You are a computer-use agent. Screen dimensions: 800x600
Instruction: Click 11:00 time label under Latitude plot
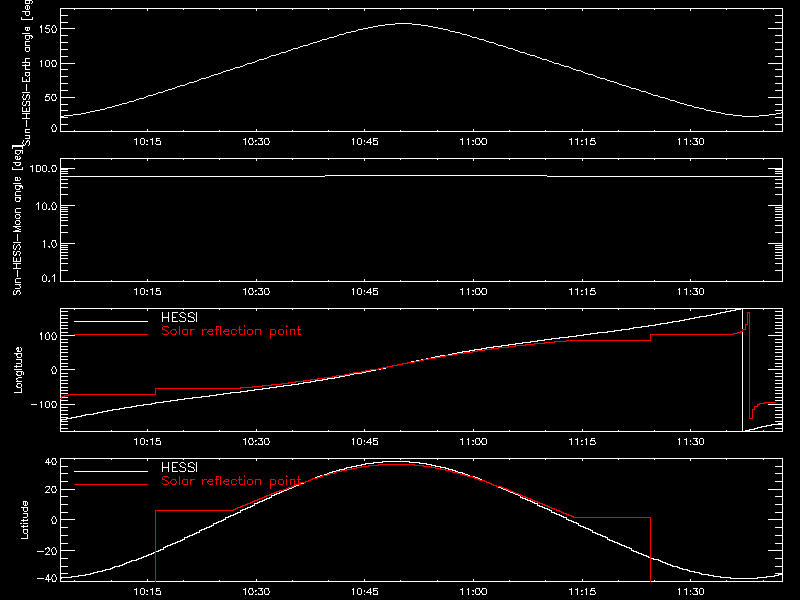tap(473, 592)
